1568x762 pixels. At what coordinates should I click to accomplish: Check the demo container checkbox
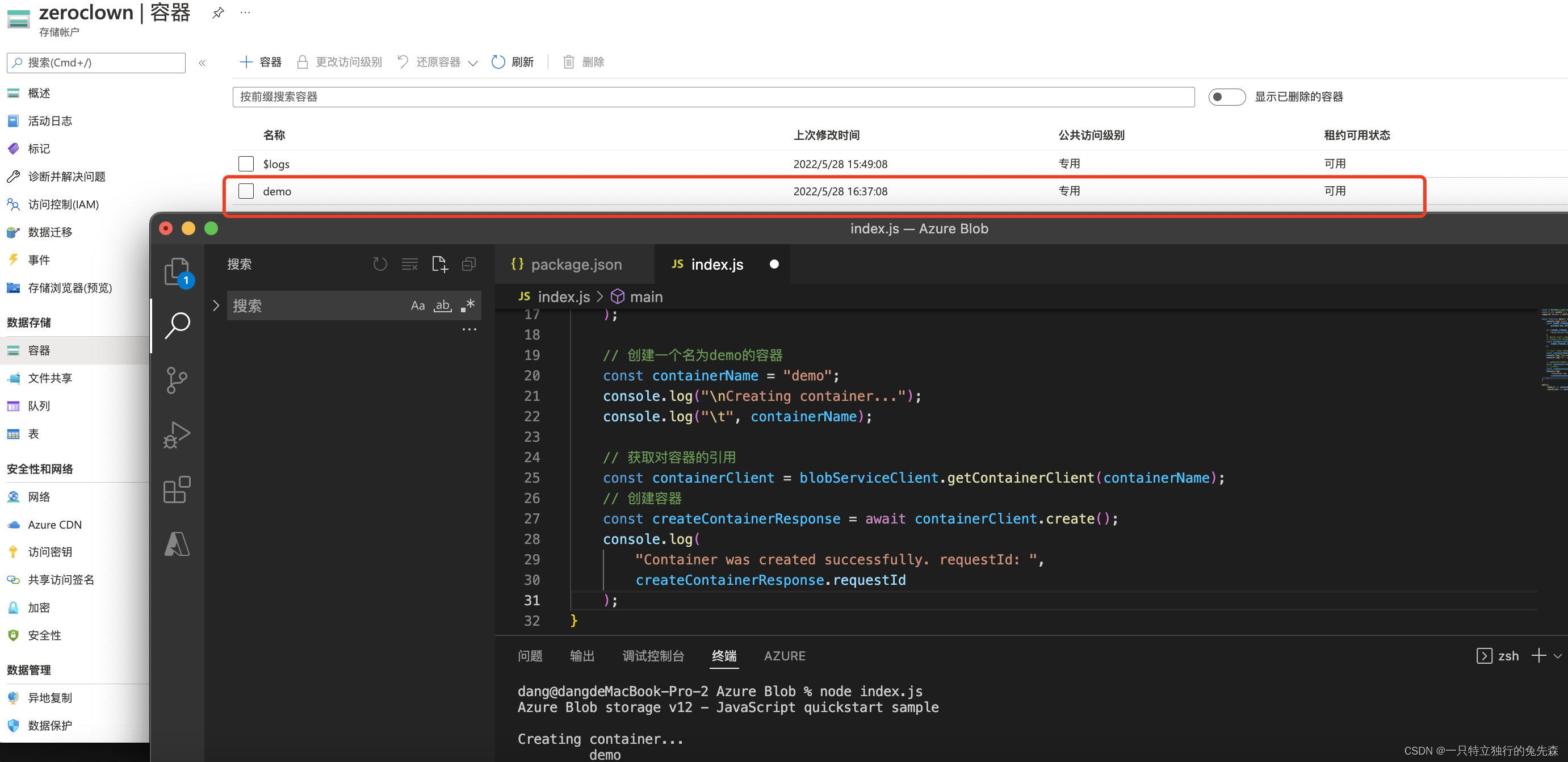click(x=246, y=191)
